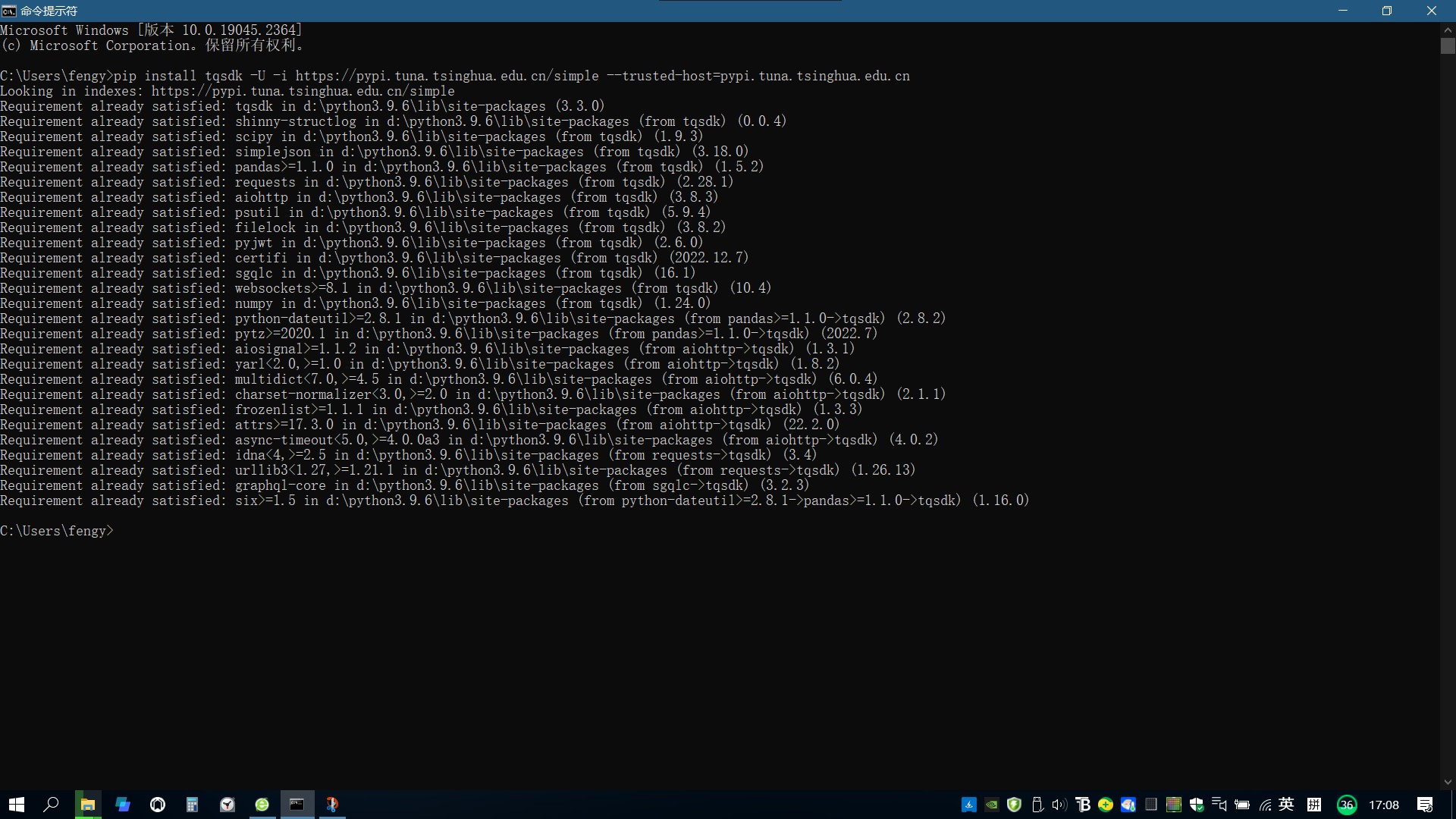Click the safely remove USB tray icon
The height and width of the screenshot is (819, 1456).
pos(1037,805)
